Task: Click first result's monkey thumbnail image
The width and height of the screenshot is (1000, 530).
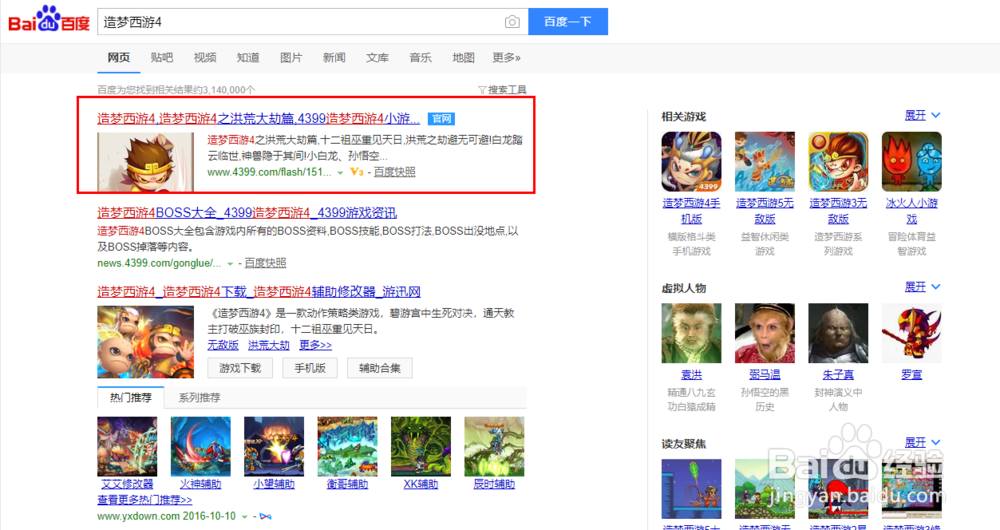Action: (145, 162)
